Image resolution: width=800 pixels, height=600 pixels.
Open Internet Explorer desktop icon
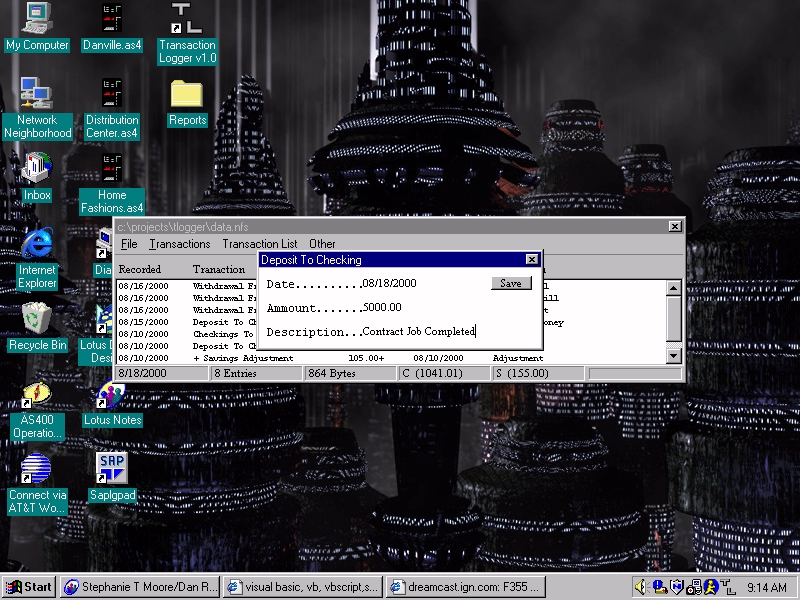tap(37, 244)
